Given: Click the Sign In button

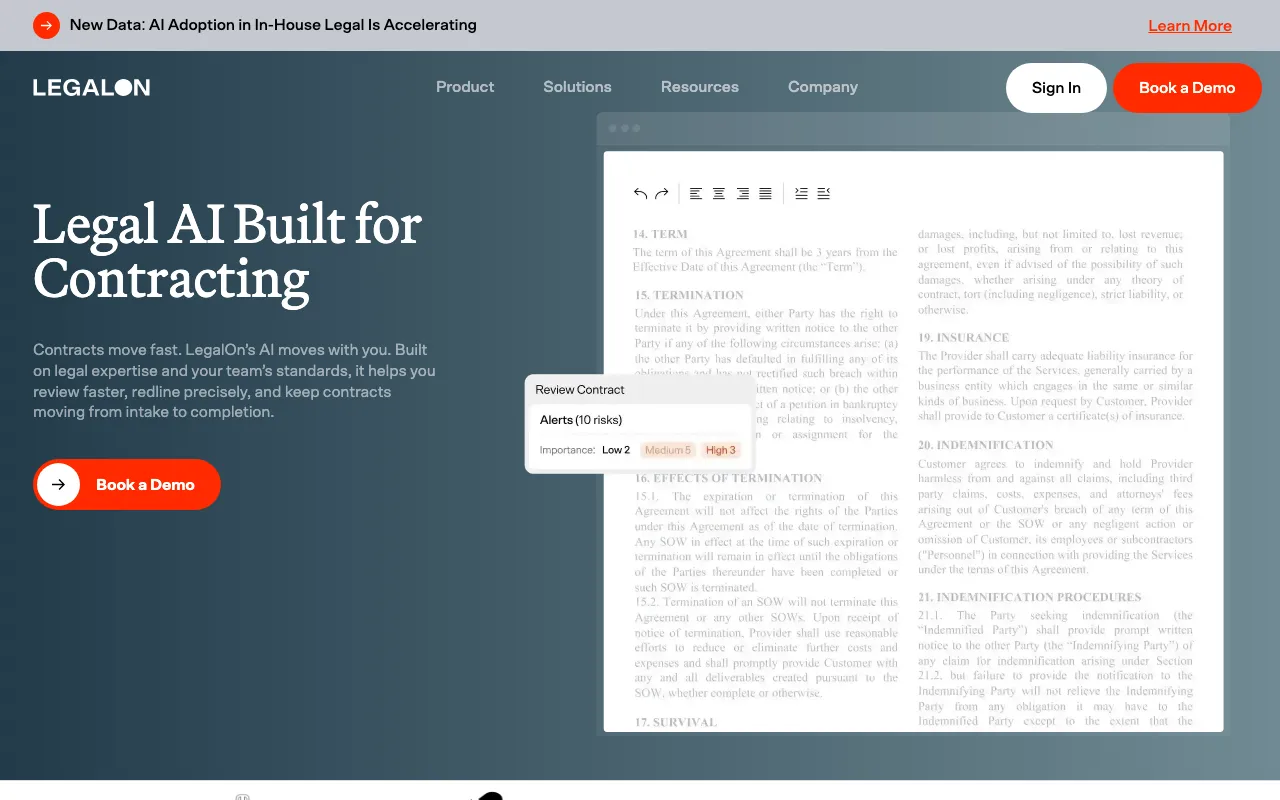Looking at the screenshot, I should (x=1056, y=88).
